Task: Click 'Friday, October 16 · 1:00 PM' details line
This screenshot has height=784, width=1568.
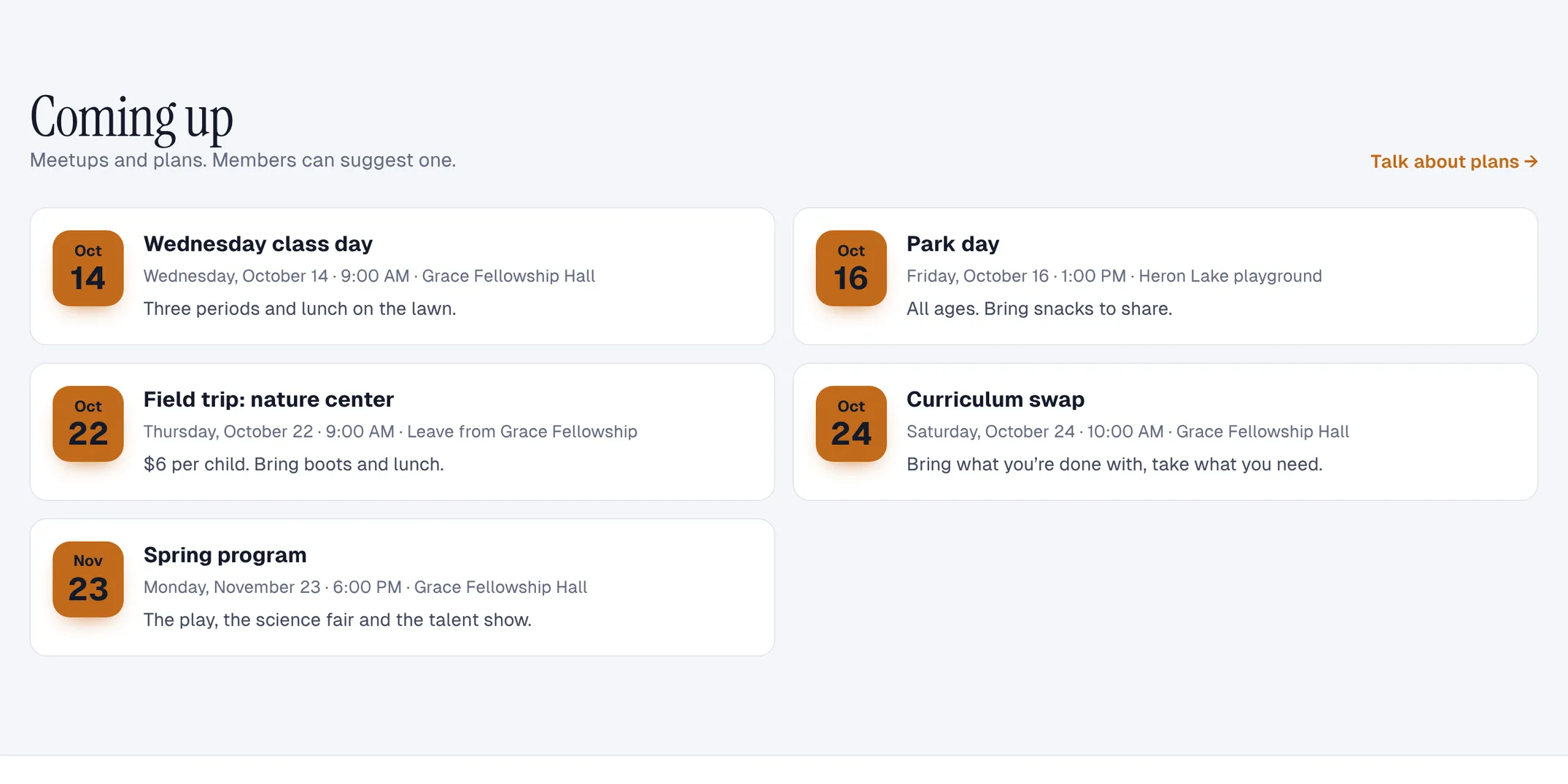Action: click(x=1114, y=276)
